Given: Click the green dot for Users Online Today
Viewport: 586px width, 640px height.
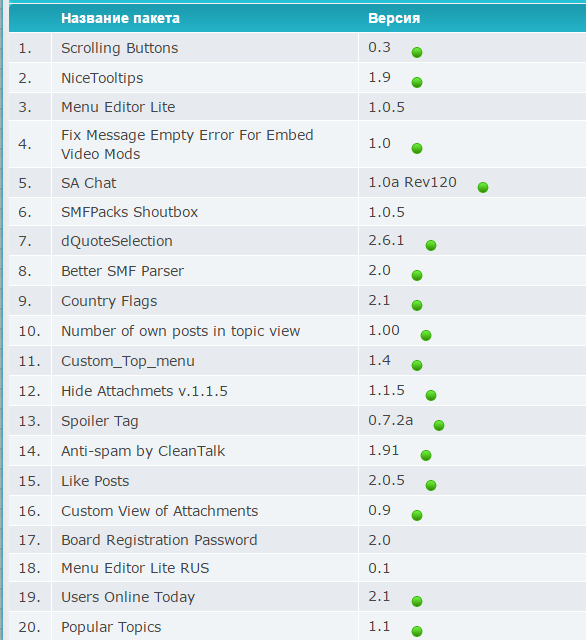Looking at the screenshot, I should click(417, 601).
